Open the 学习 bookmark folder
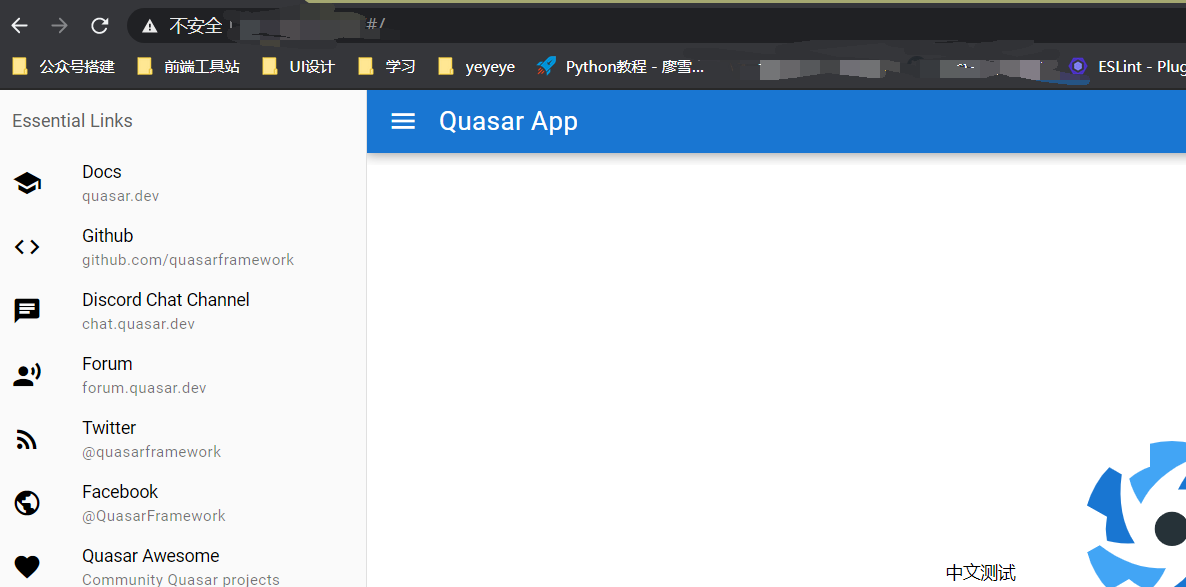The width and height of the screenshot is (1186, 587). [387, 67]
